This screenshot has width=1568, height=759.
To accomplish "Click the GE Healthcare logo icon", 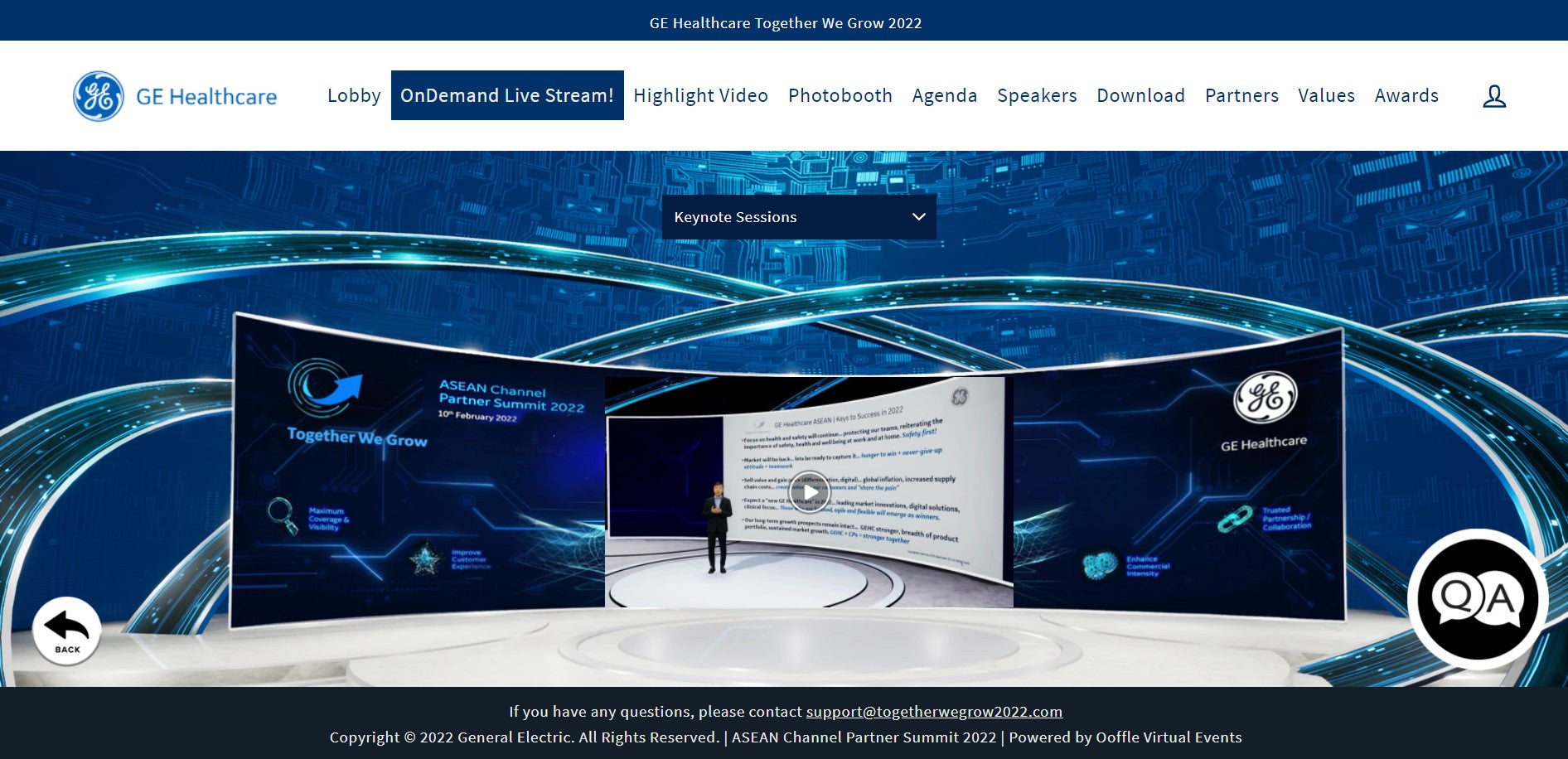I will (x=99, y=96).
